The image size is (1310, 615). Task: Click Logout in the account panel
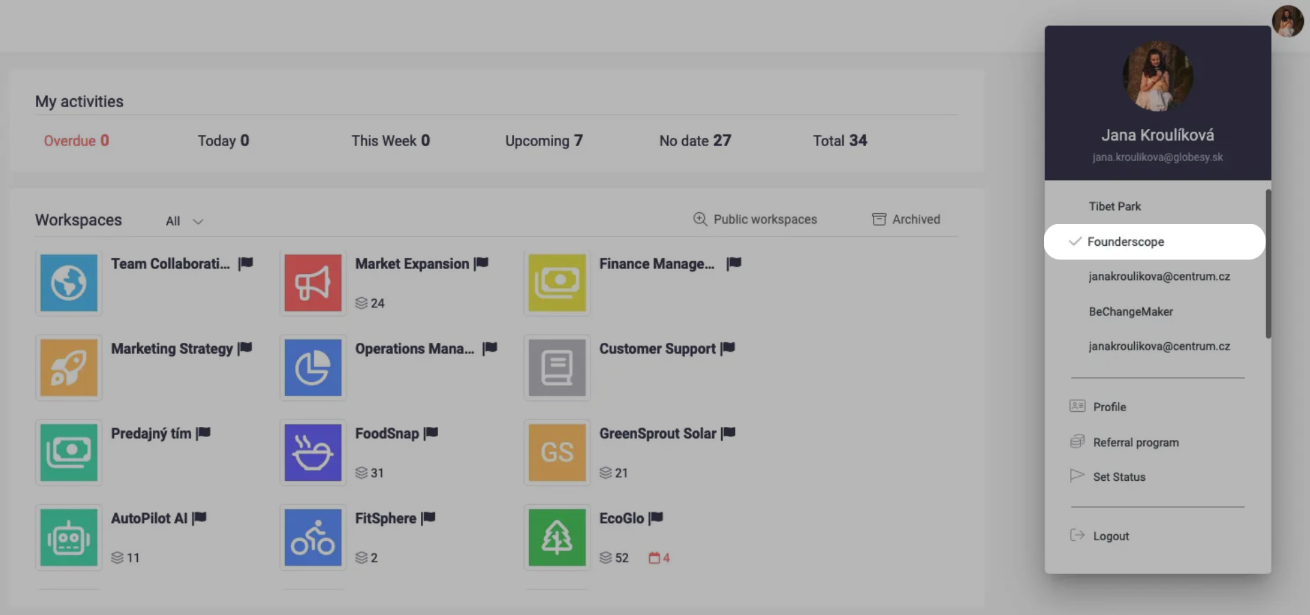pos(1110,536)
